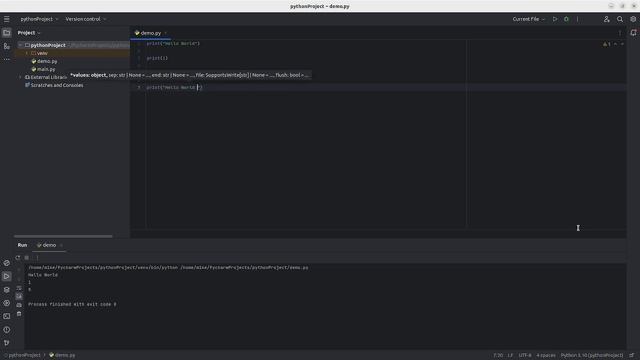
Task: Open Python Console layers icon
Action: (7, 290)
